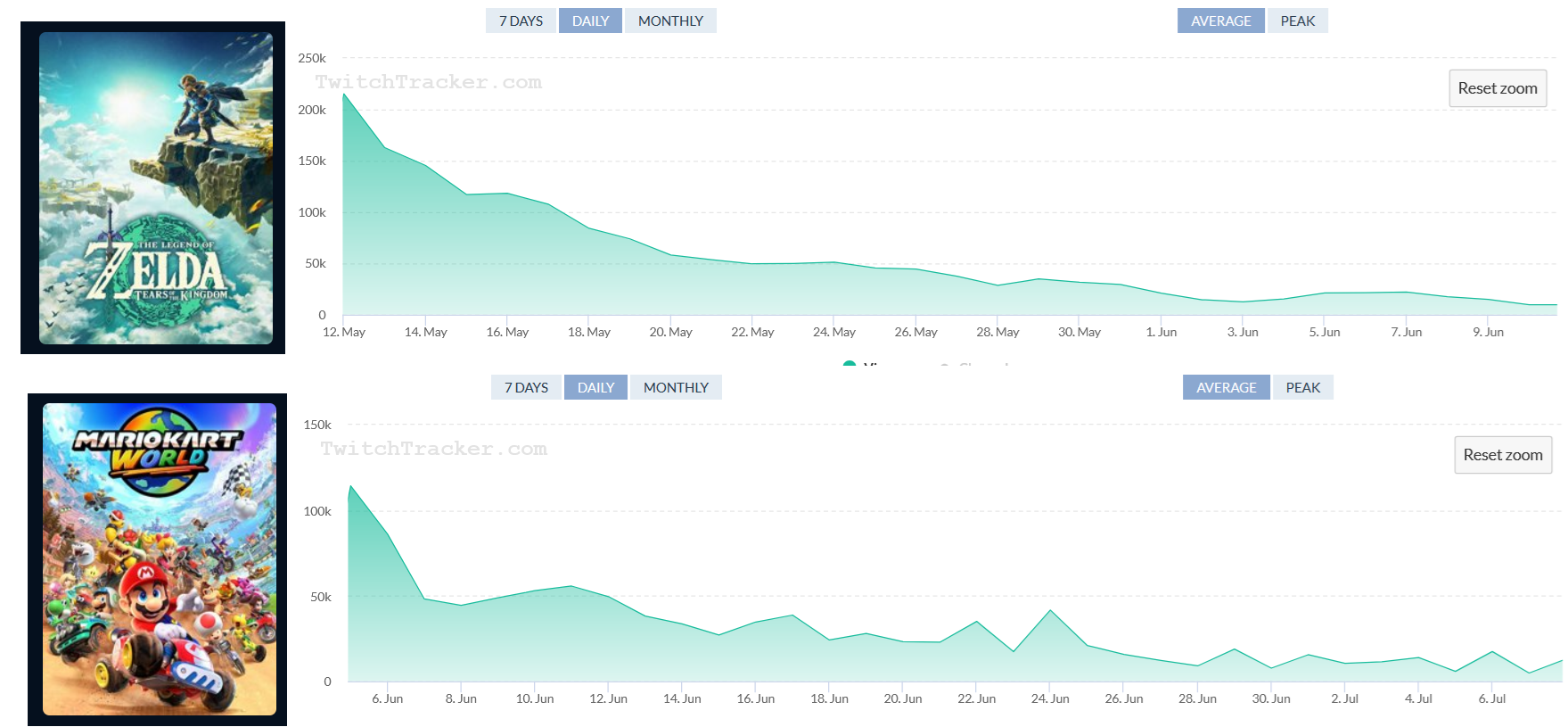1568x727 pixels.
Task: Select DAILY tab on Zelda chart
Action: point(590,21)
